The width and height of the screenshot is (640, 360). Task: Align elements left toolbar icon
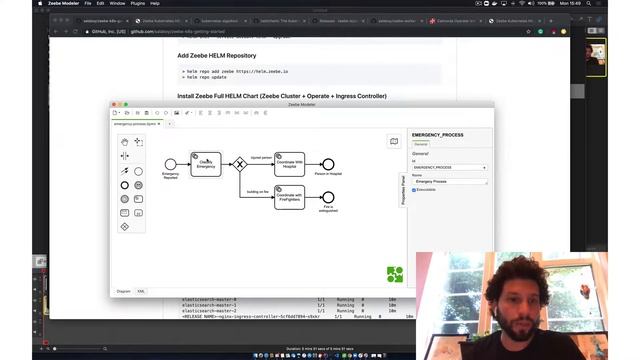[200, 113]
